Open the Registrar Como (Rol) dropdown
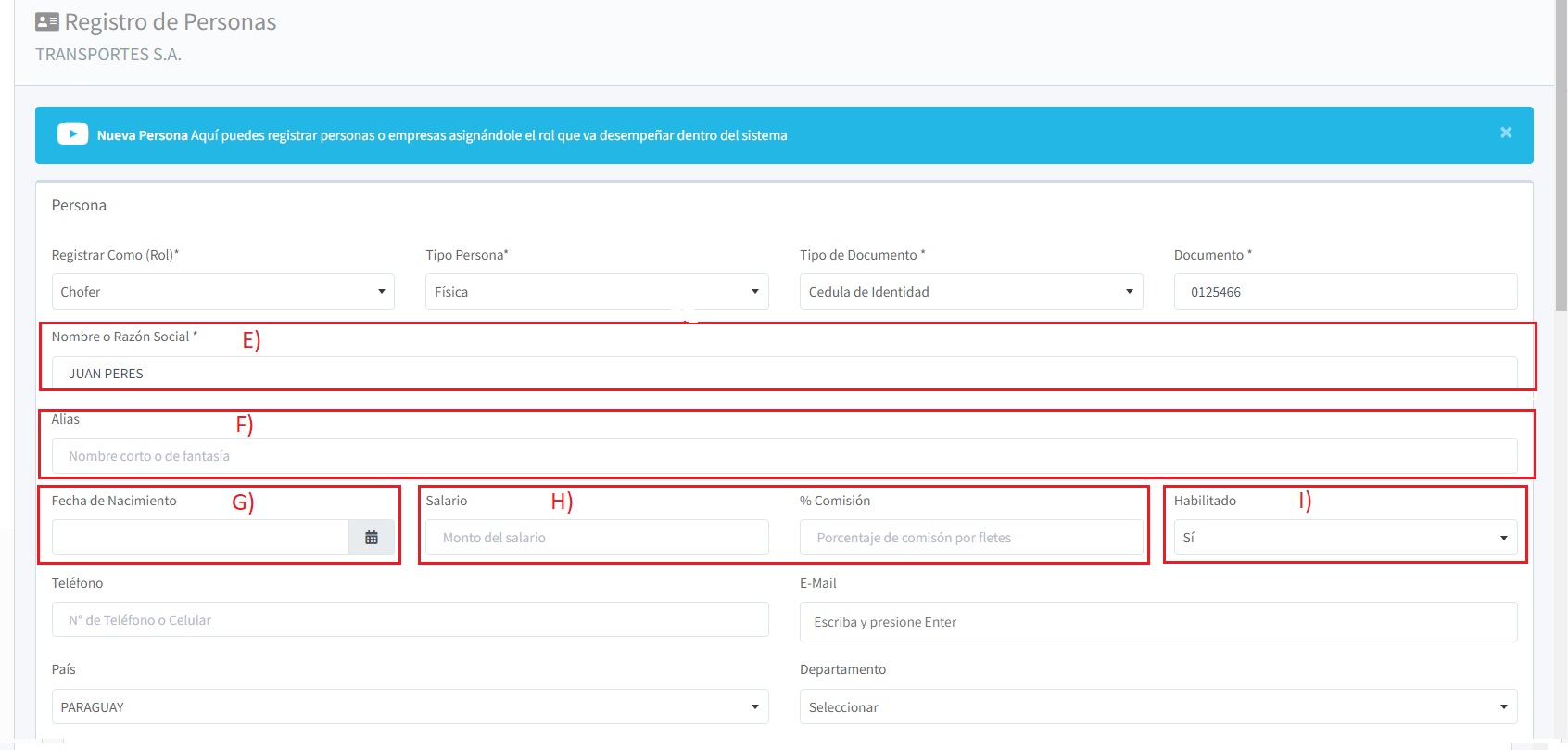 point(222,292)
